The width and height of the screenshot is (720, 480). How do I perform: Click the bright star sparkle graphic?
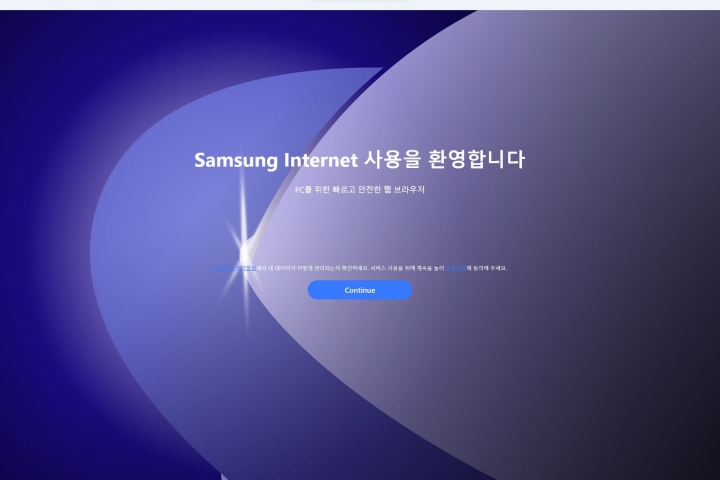[x=244, y=252]
